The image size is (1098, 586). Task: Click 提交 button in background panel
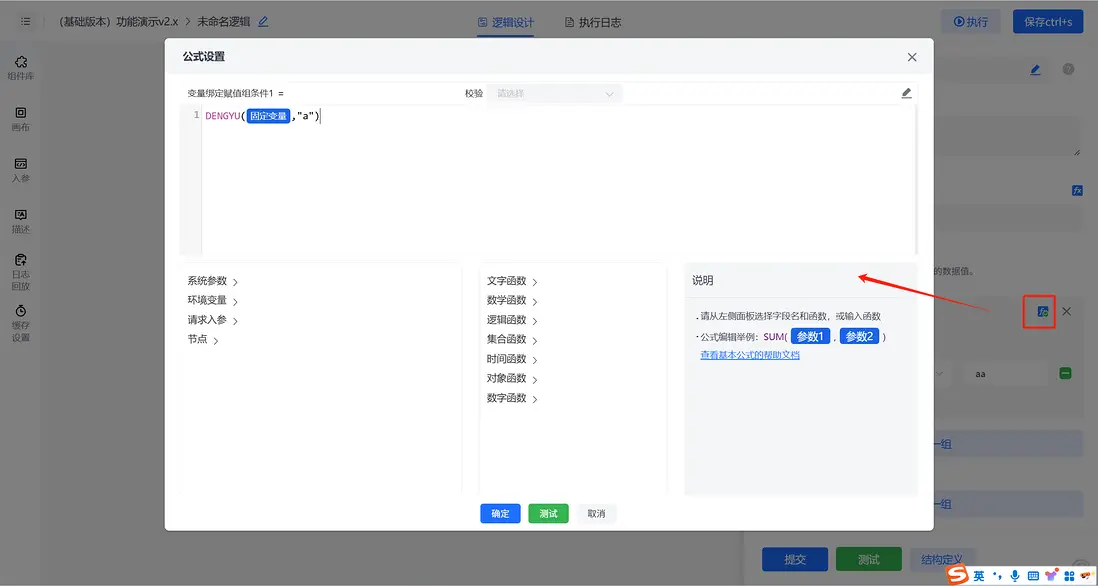795,559
